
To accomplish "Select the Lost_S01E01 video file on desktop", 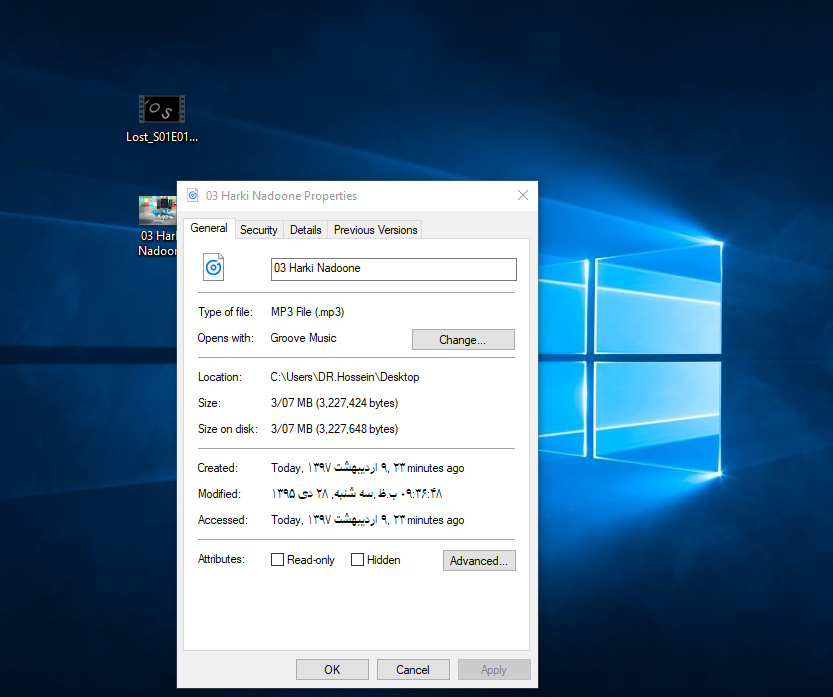I will point(162,110).
